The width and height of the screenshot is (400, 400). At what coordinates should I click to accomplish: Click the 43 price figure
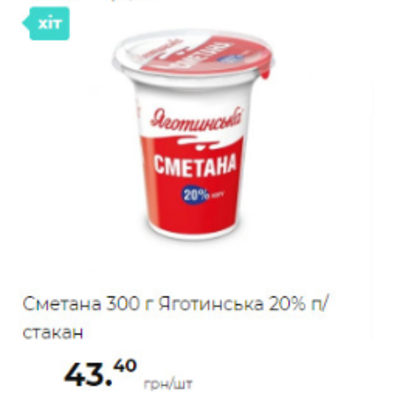pos(86,373)
